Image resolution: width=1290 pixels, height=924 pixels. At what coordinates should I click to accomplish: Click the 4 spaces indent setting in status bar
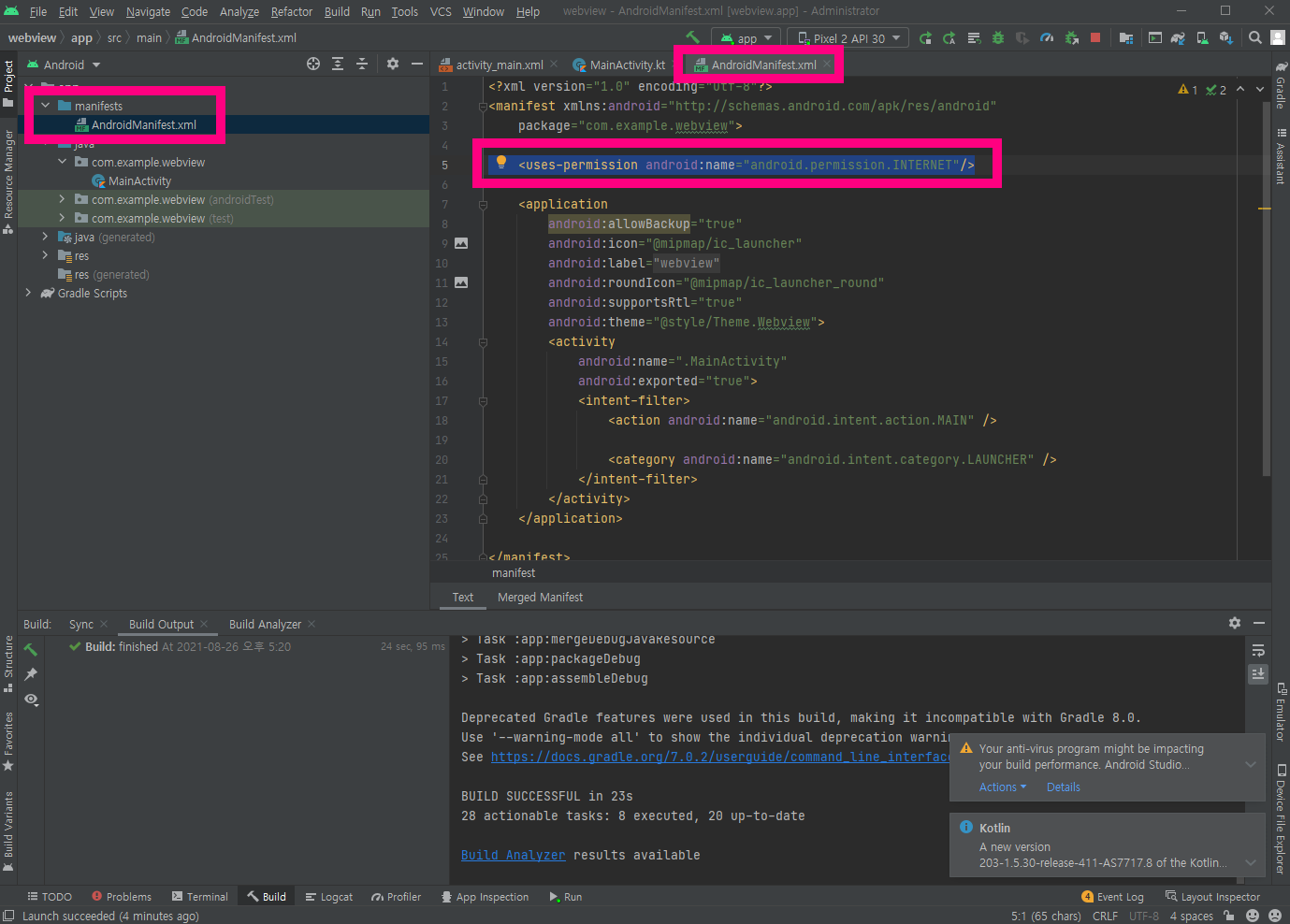tap(1191, 917)
